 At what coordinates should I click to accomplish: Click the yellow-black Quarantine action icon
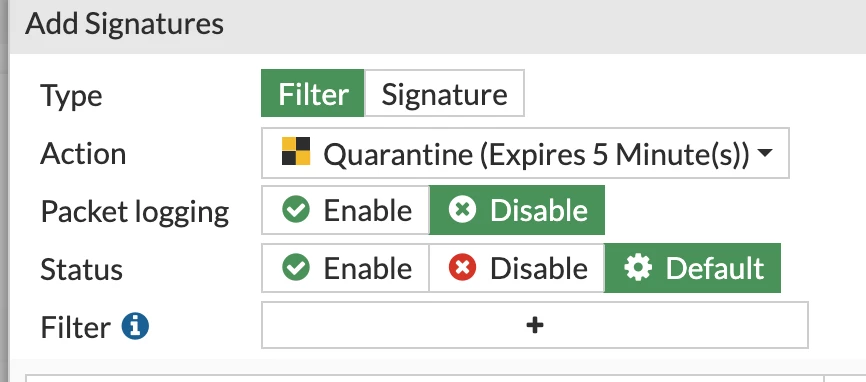[x=296, y=151]
